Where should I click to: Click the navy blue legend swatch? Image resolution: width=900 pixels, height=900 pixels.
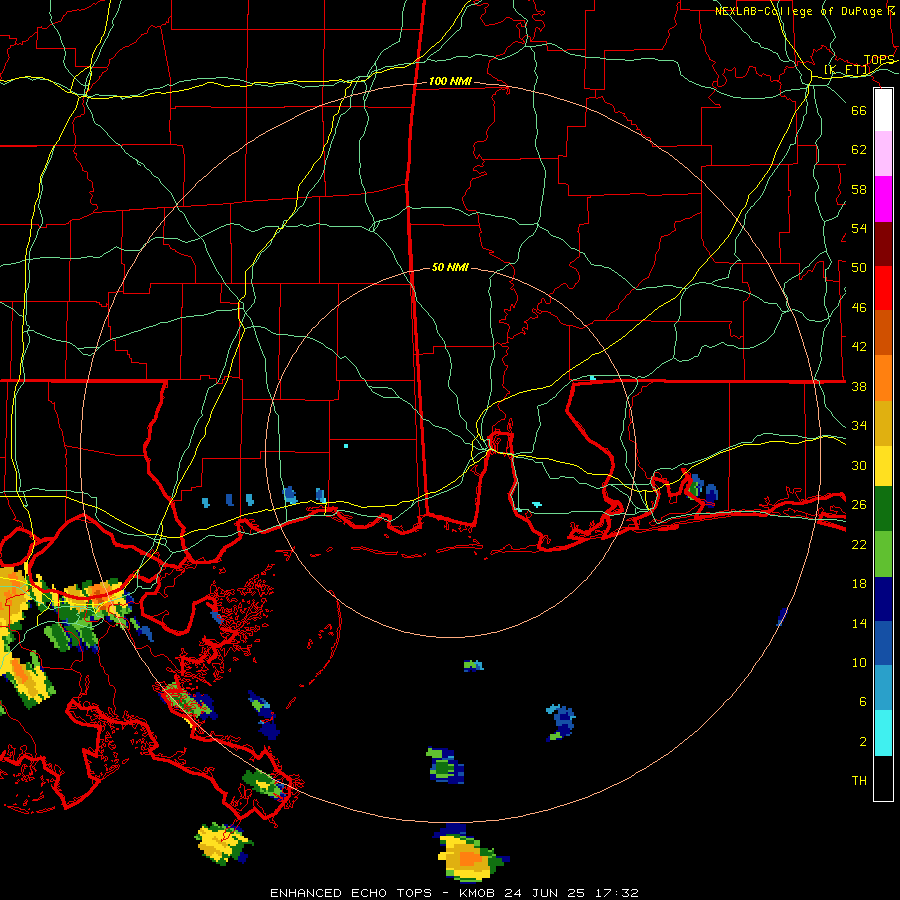click(883, 599)
